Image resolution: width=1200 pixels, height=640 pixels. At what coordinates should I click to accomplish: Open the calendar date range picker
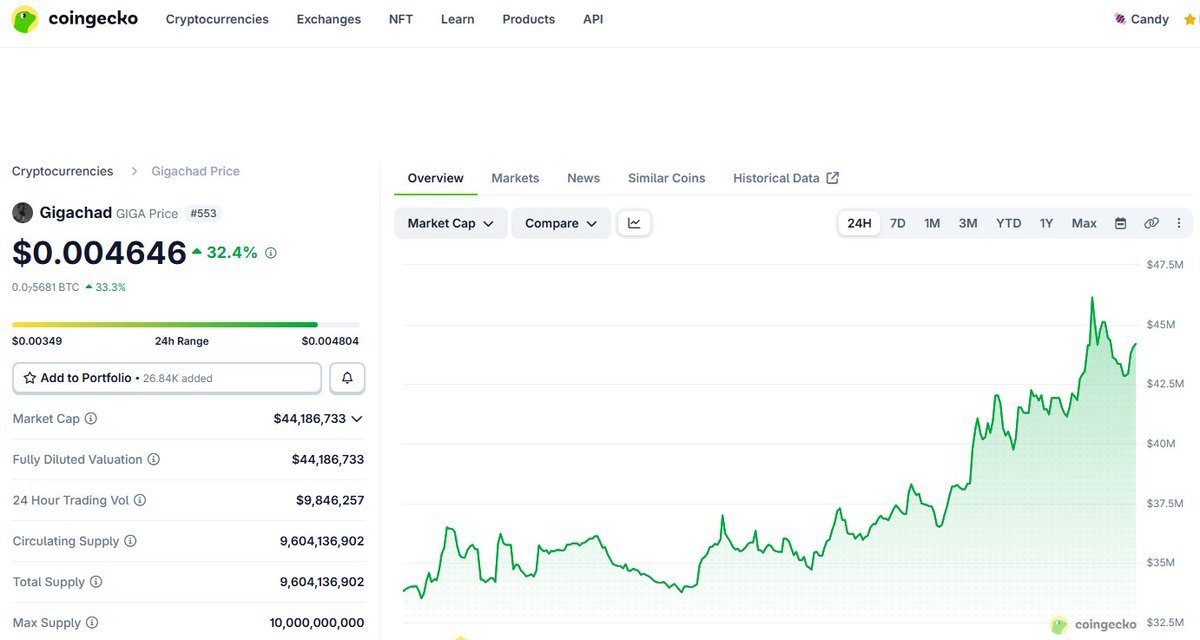pos(1120,223)
